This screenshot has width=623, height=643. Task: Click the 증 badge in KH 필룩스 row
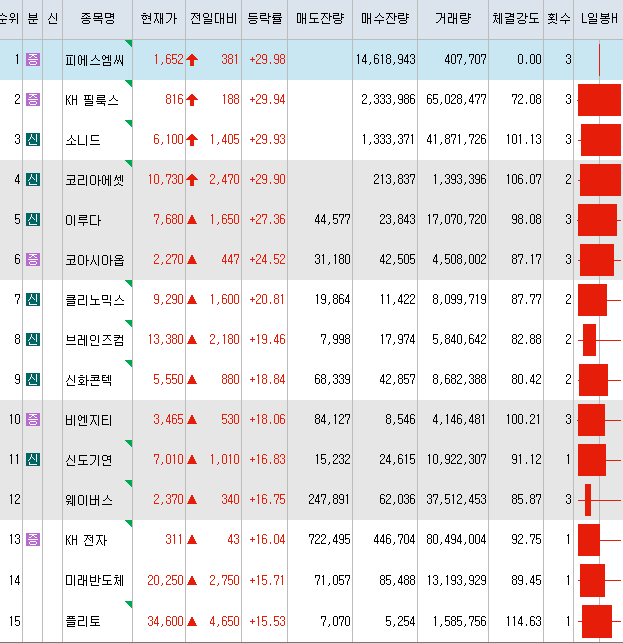33,99
